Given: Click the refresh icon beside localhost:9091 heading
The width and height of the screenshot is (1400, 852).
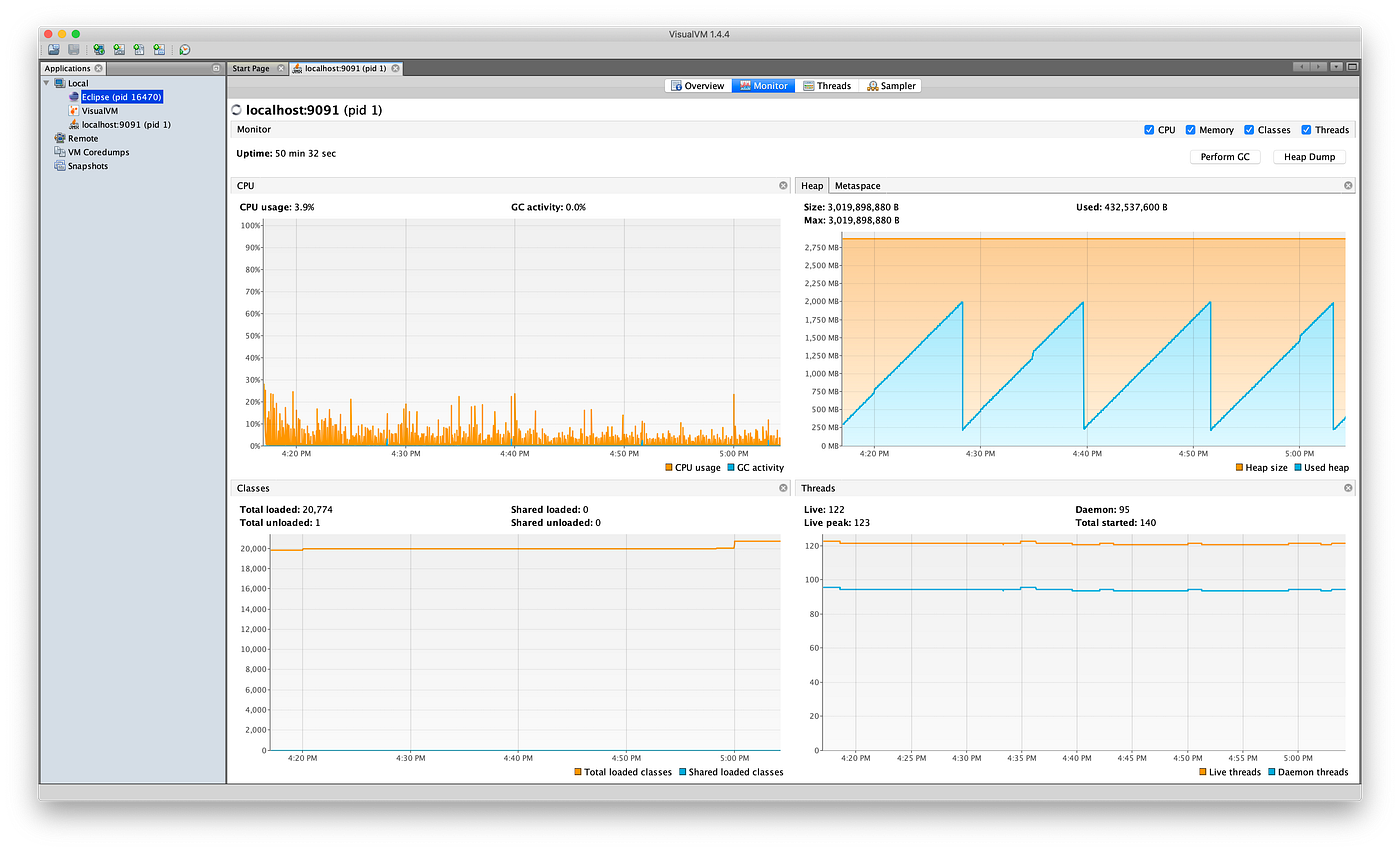Looking at the screenshot, I should coord(236,110).
